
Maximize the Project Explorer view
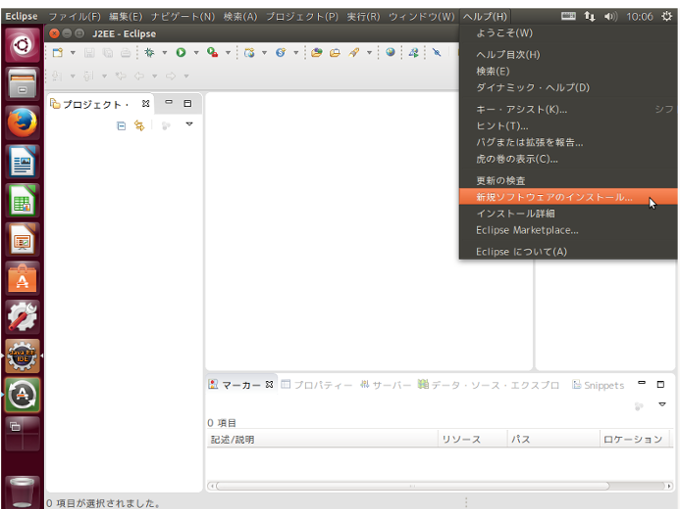click(187, 104)
